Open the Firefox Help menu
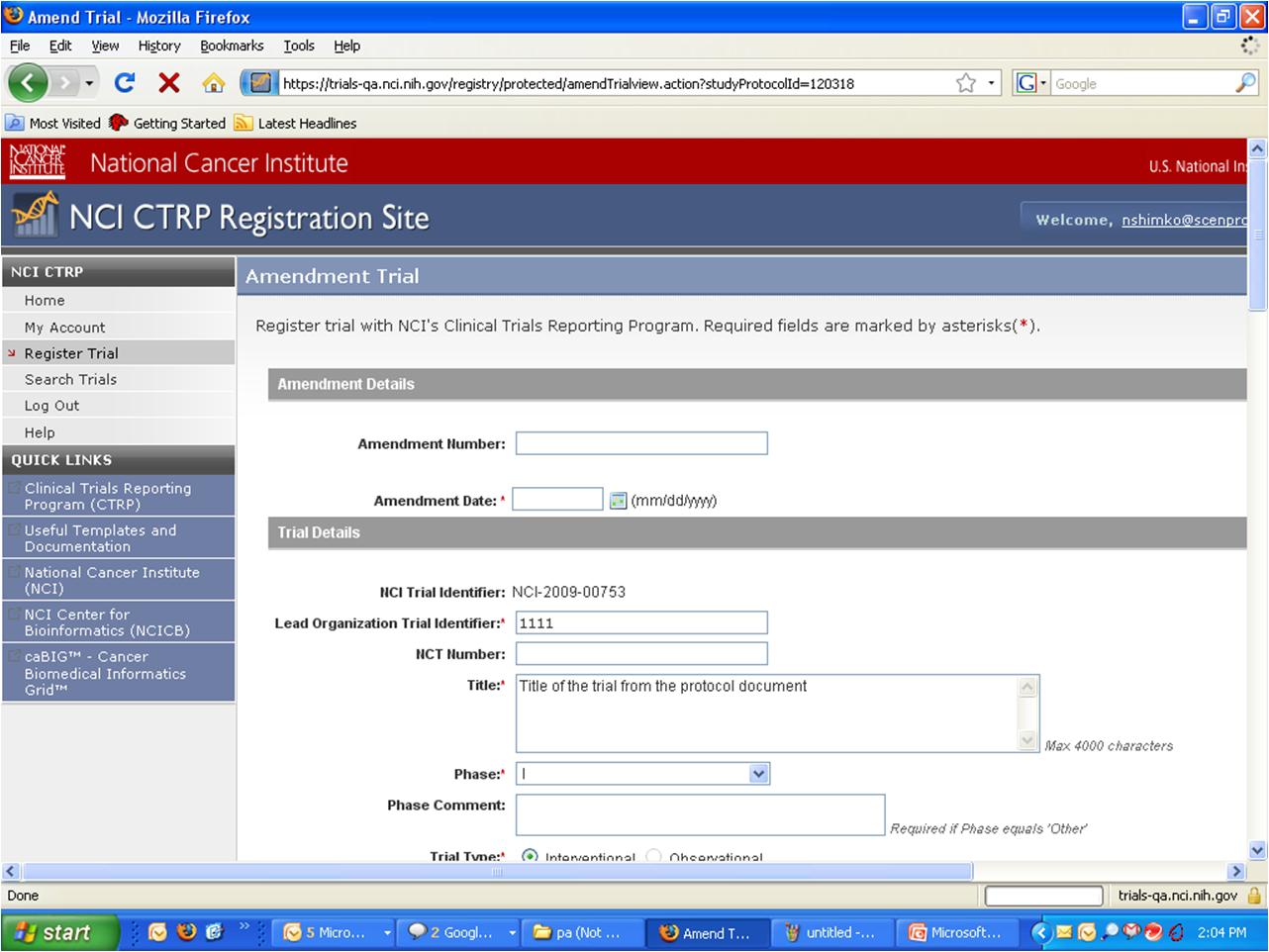The height and width of the screenshot is (952, 1269). click(x=346, y=46)
